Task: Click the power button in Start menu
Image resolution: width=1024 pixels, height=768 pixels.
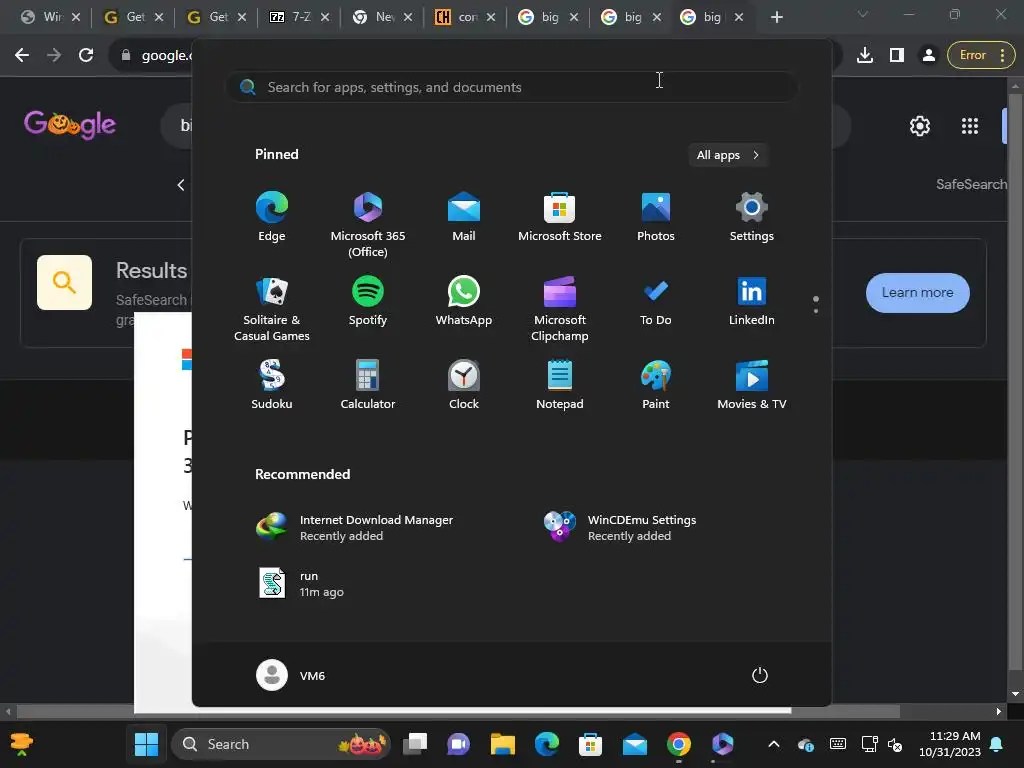Action: pos(760,675)
